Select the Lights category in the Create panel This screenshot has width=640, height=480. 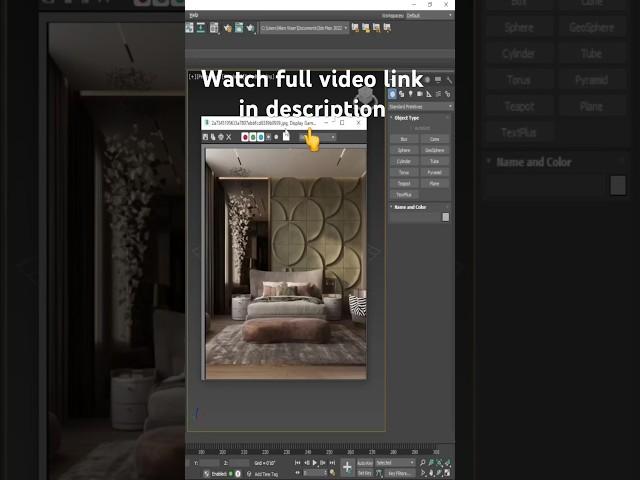[411, 94]
